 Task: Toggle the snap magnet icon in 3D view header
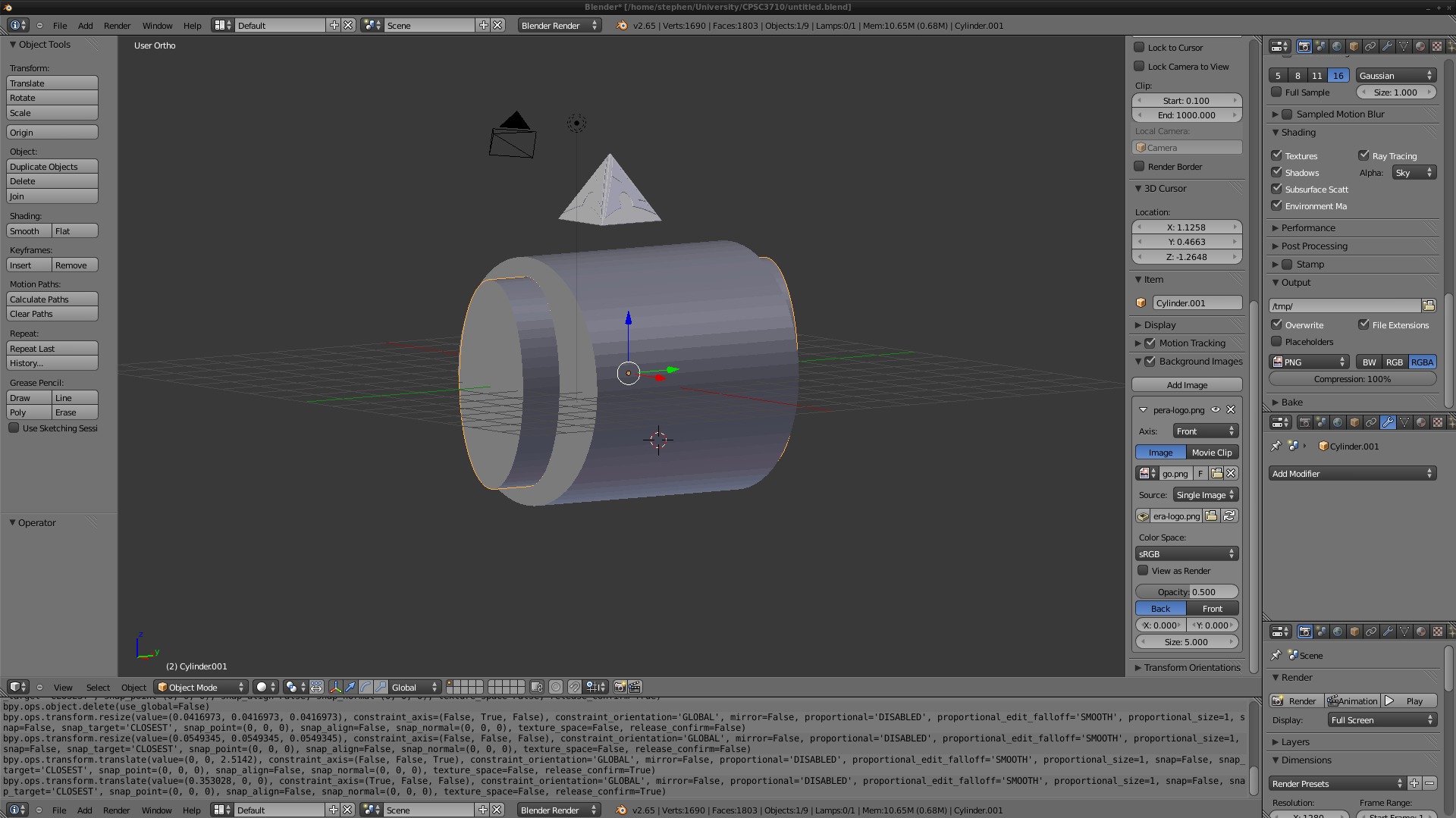click(575, 687)
